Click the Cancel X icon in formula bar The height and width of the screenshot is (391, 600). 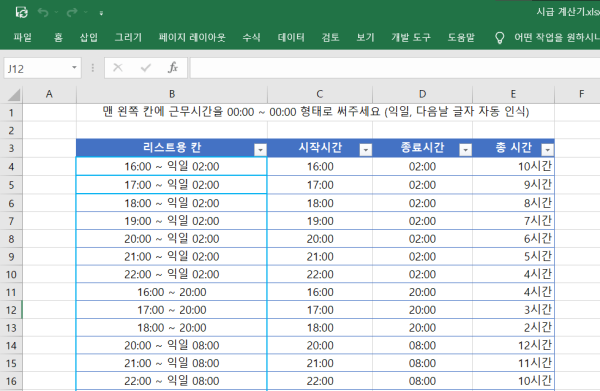click(118, 68)
